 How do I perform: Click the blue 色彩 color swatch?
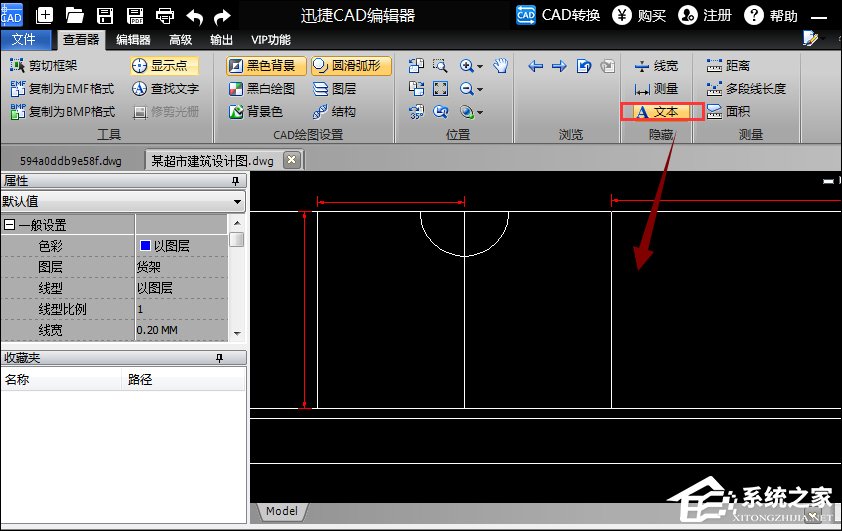pos(145,245)
